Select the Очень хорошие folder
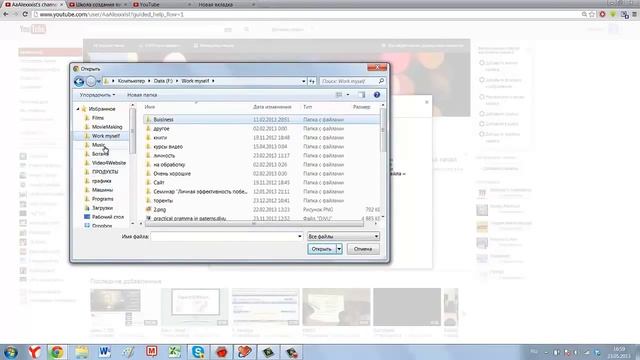The image size is (640, 360). [172, 173]
